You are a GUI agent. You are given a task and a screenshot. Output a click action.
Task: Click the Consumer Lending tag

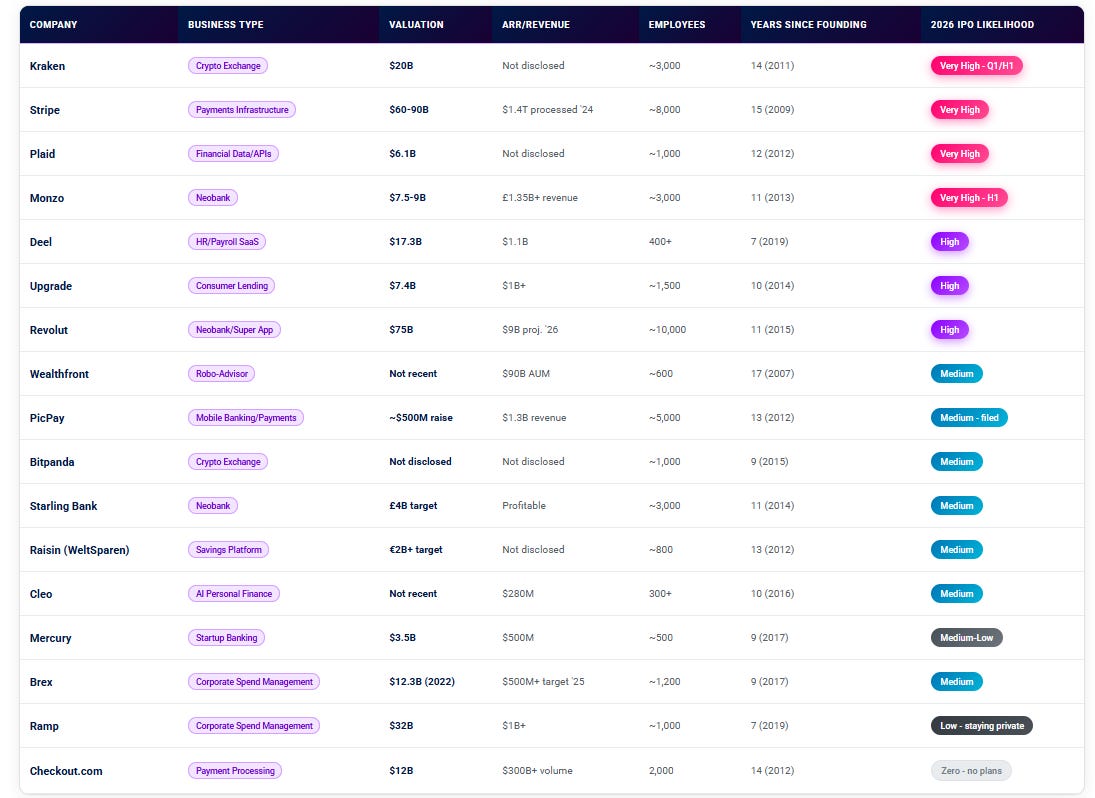point(231,286)
